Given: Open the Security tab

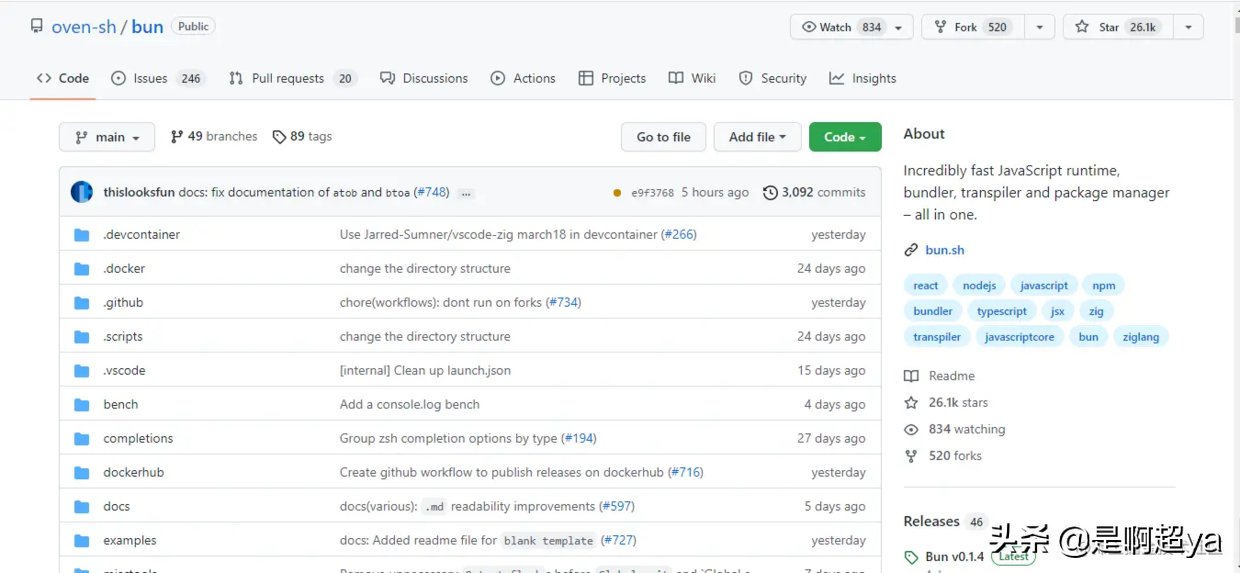Looking at the screenshot, I should 772,78.
